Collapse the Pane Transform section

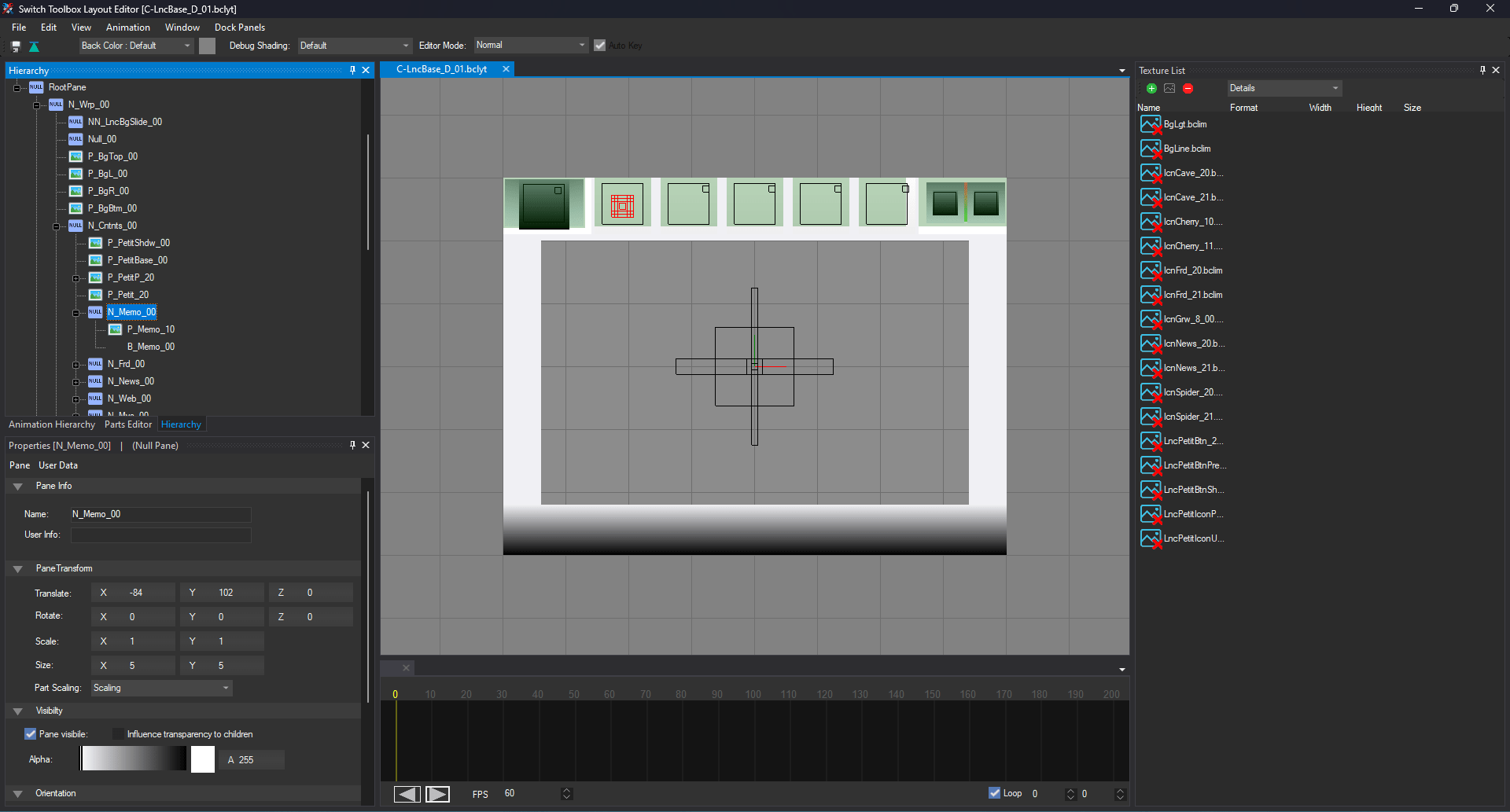pyautogui.click(x=17, y=568)
